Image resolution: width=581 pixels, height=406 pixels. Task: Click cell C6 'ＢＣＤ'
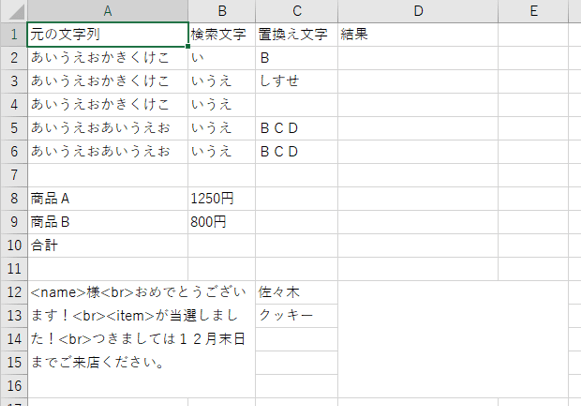click(x=297, y=152)
